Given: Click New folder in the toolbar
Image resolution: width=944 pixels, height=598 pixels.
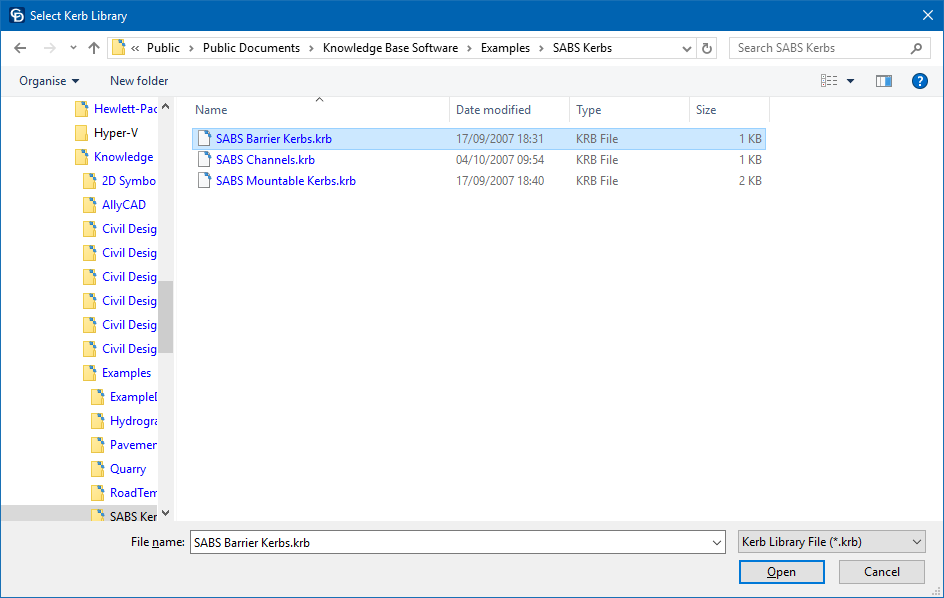Looking at the screenshot, I should coord(139,81).
